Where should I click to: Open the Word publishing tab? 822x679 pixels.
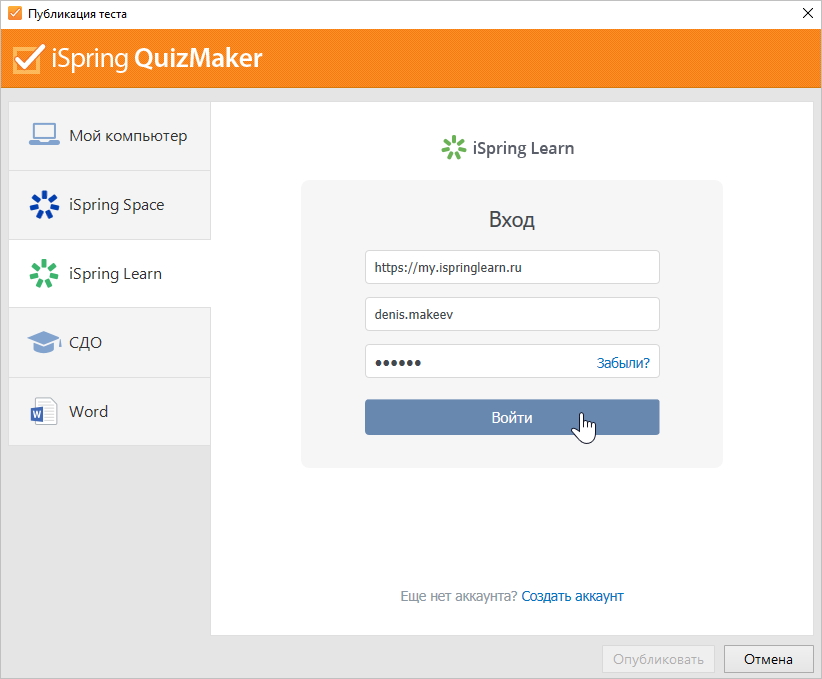(x=110, y=412)
